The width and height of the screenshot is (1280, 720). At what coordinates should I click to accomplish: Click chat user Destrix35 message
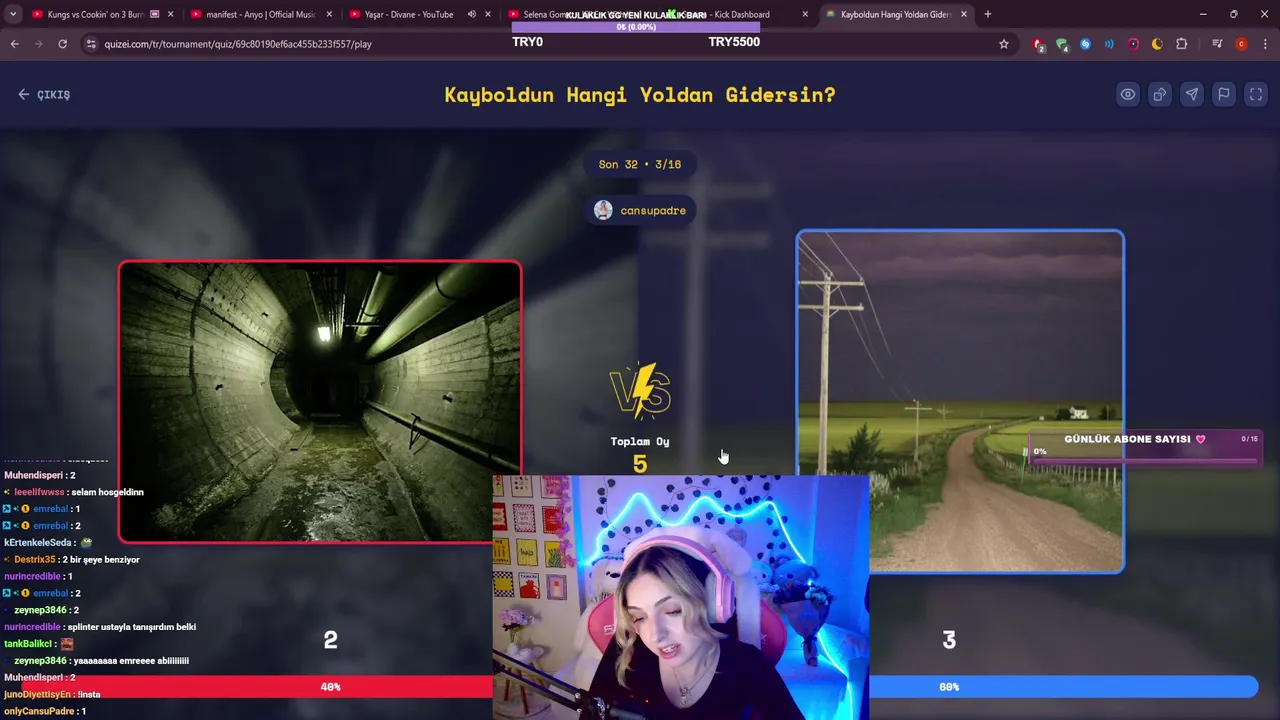click(x=76, y=559)
